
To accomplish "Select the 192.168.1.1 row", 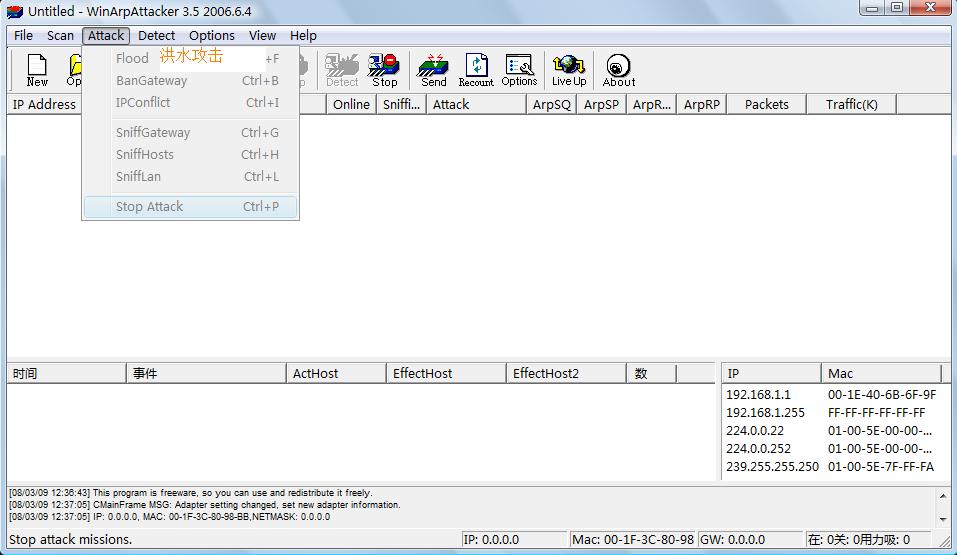I will 831,395.
